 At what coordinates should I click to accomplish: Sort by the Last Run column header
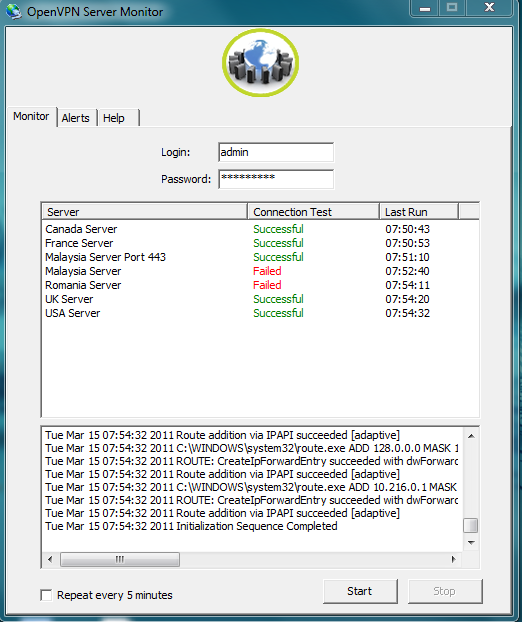click(x=419, y=212)
